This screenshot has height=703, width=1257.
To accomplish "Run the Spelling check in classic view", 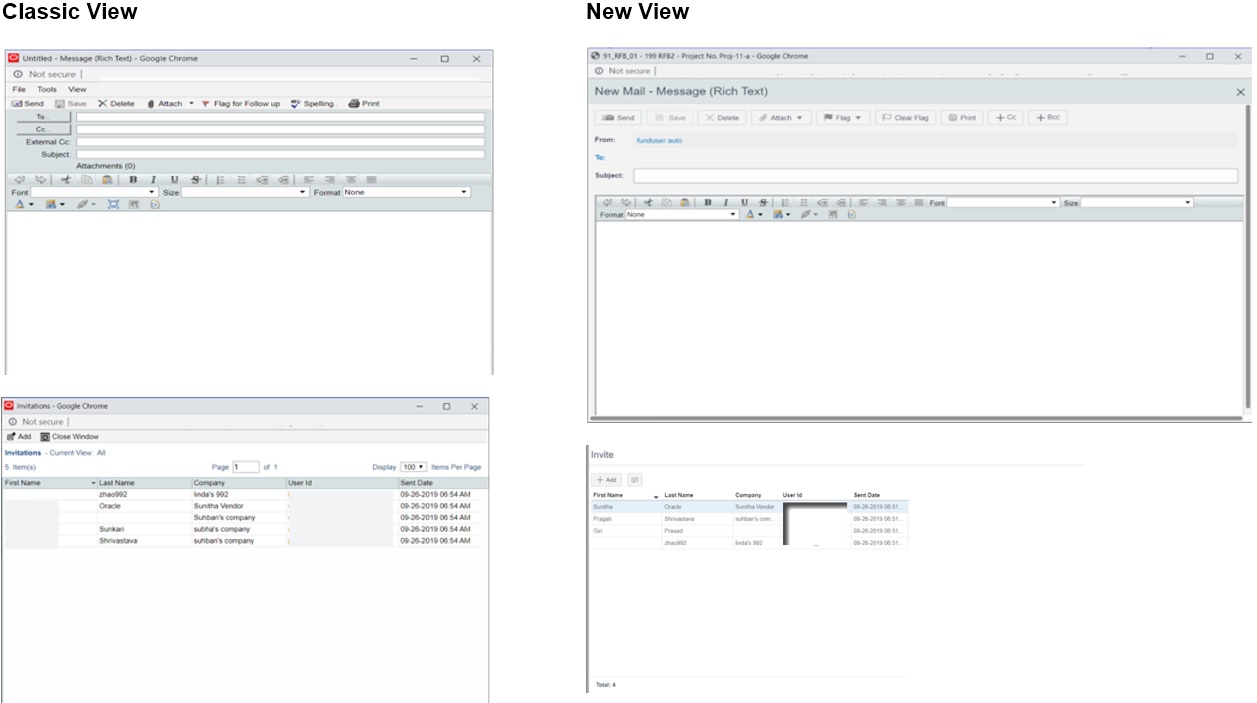I will pos(313,103).
